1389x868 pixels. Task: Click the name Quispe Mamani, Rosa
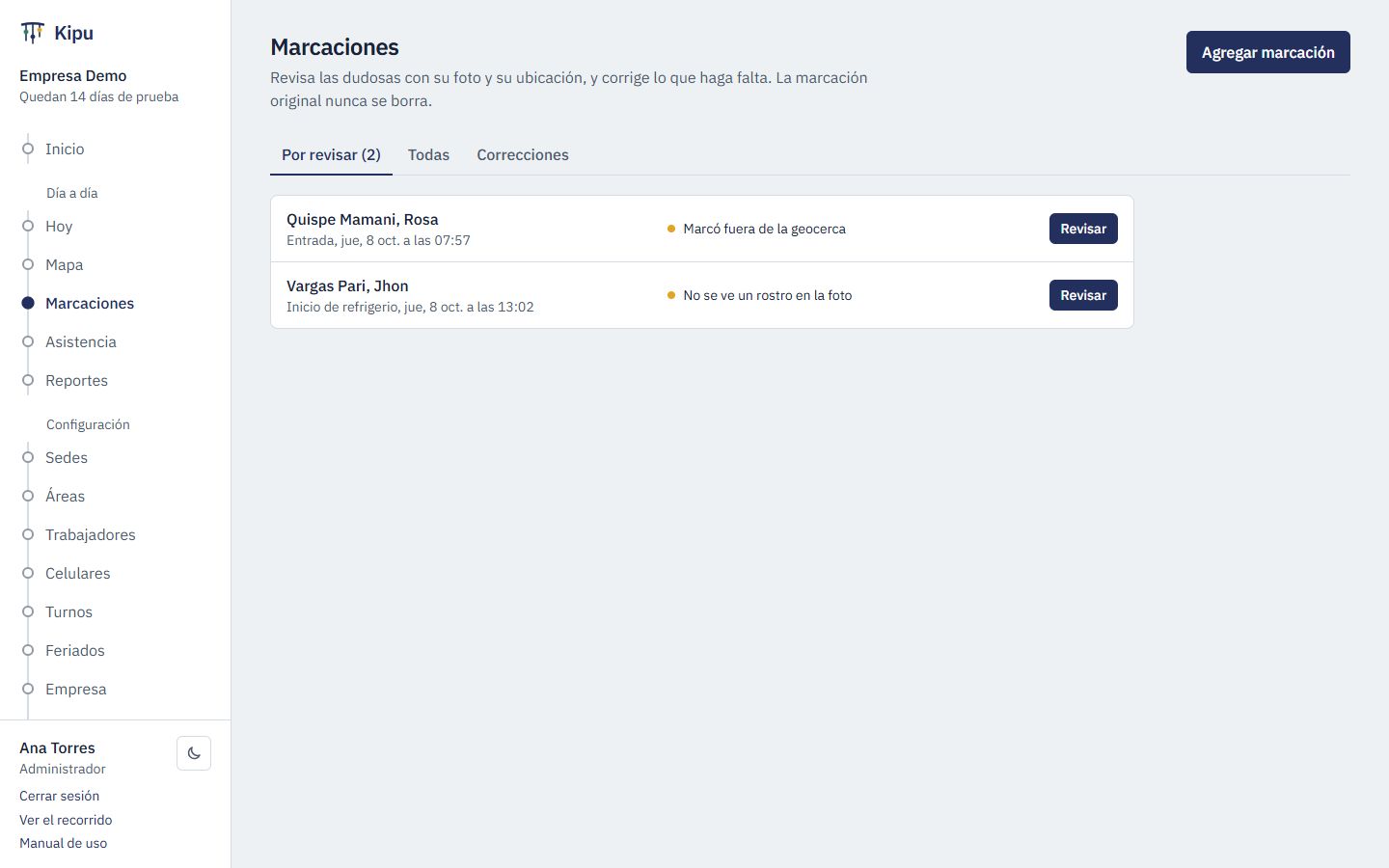pos(362,219)
